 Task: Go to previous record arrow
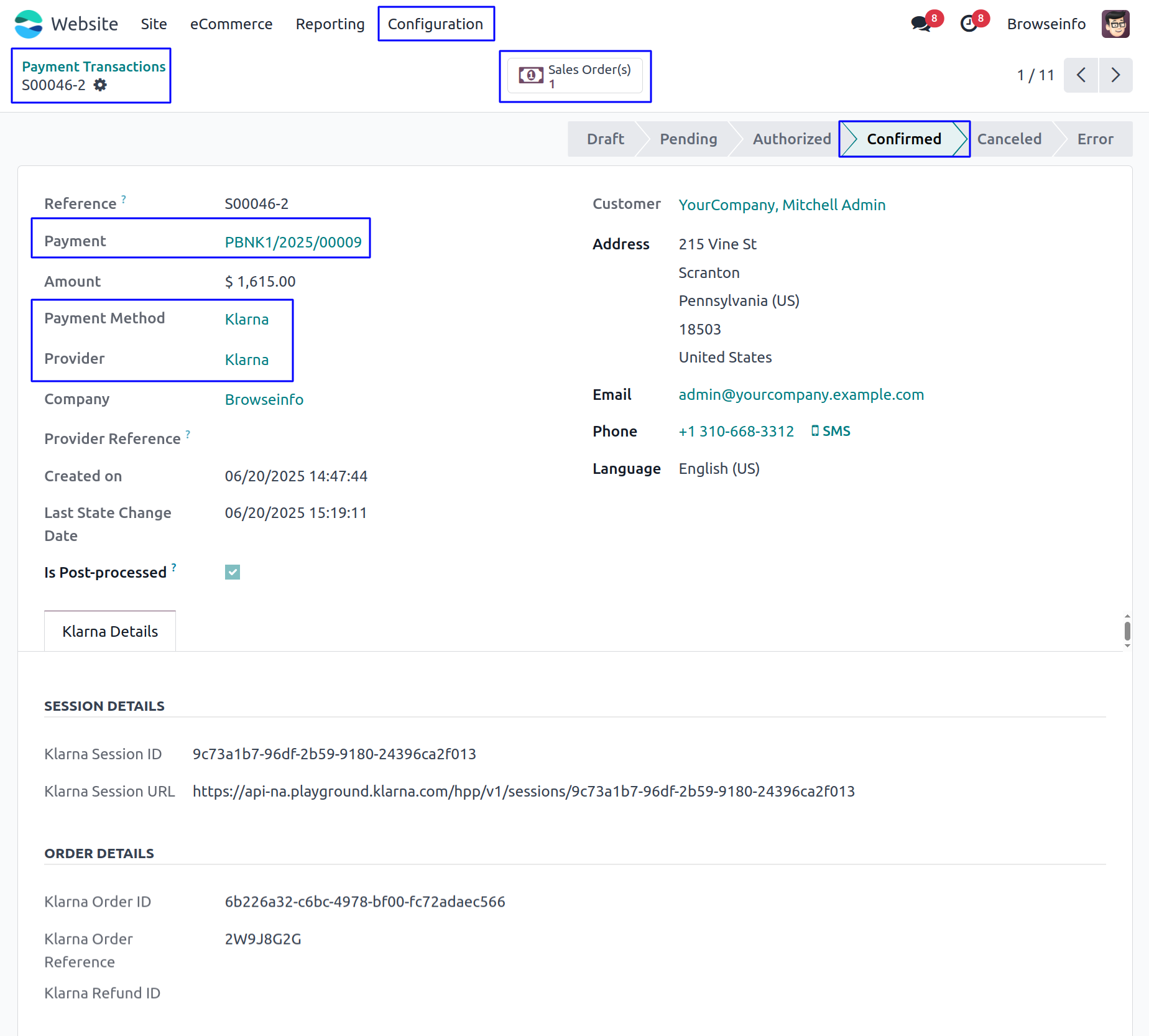coord(1081,75)
